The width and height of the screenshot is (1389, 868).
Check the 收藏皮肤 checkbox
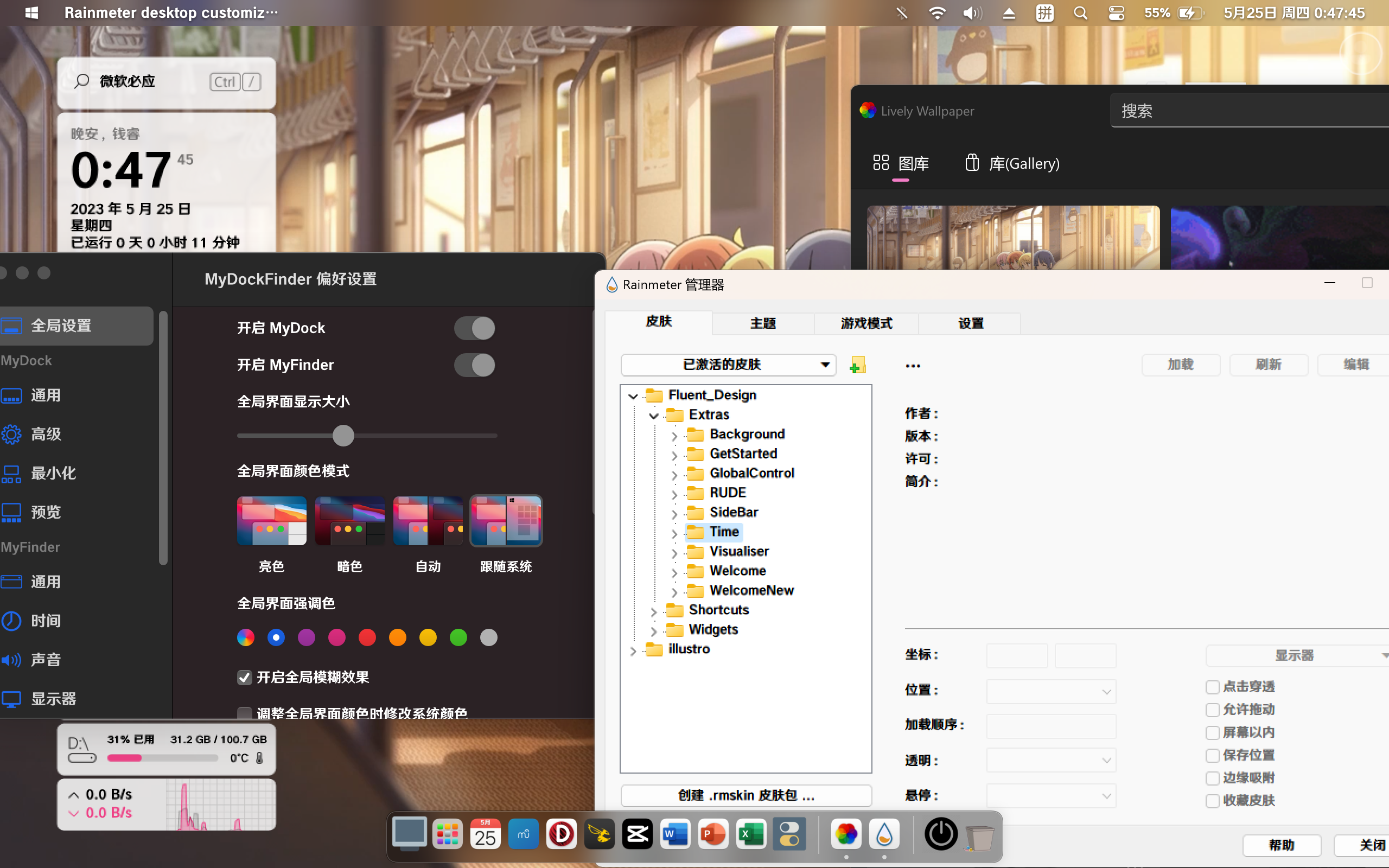pos(1212,801)
